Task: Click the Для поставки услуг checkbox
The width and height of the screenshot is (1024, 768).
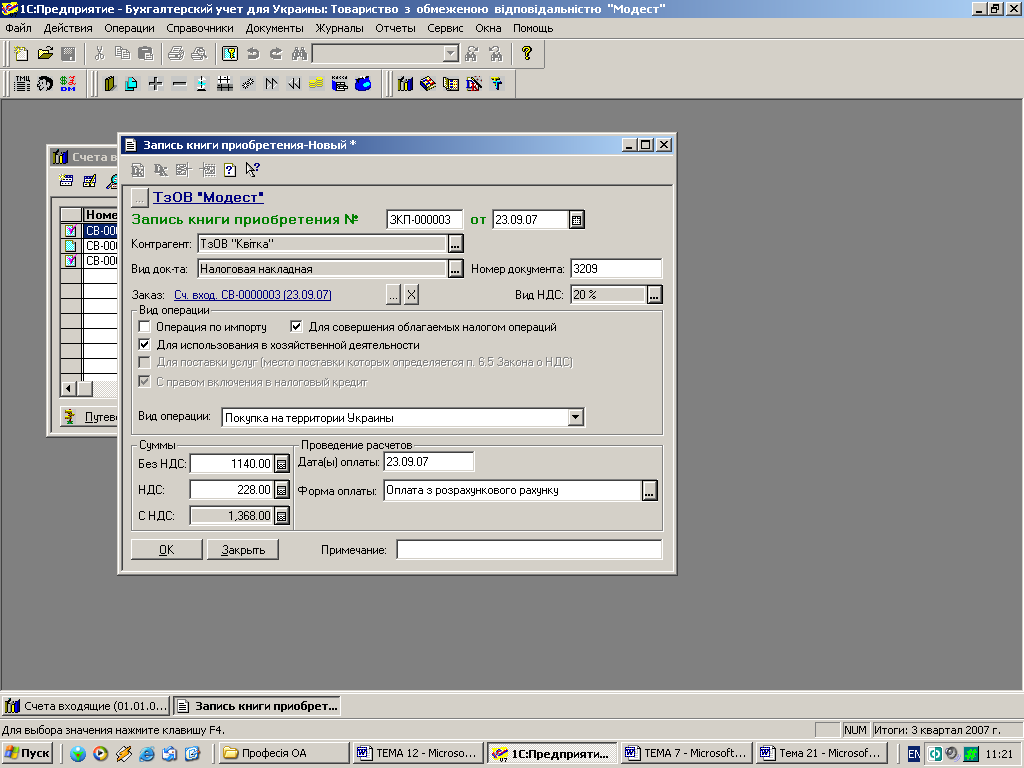Action: click(145, 362)
